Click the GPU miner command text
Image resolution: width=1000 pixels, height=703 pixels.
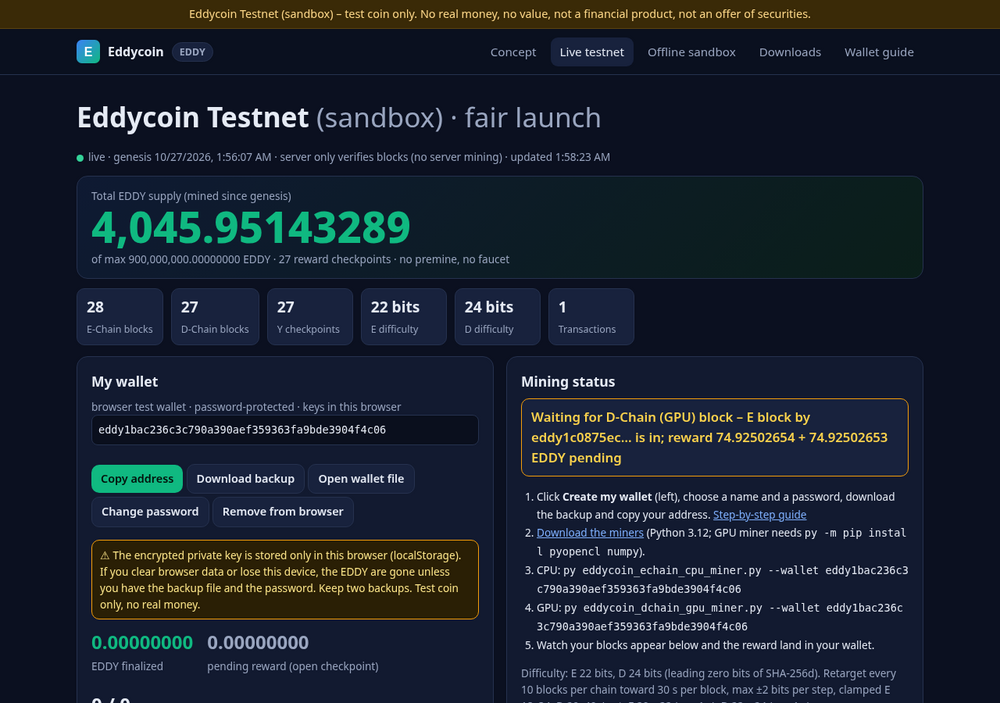(x=719, y=617)
